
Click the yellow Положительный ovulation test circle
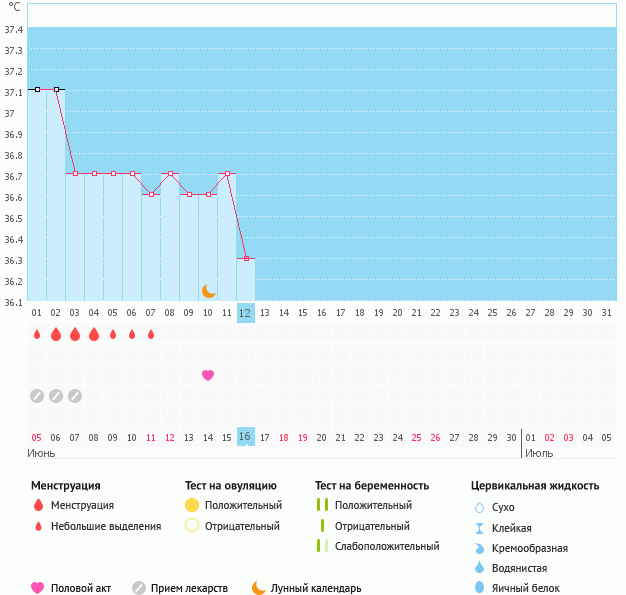click(x=192, y=505)
